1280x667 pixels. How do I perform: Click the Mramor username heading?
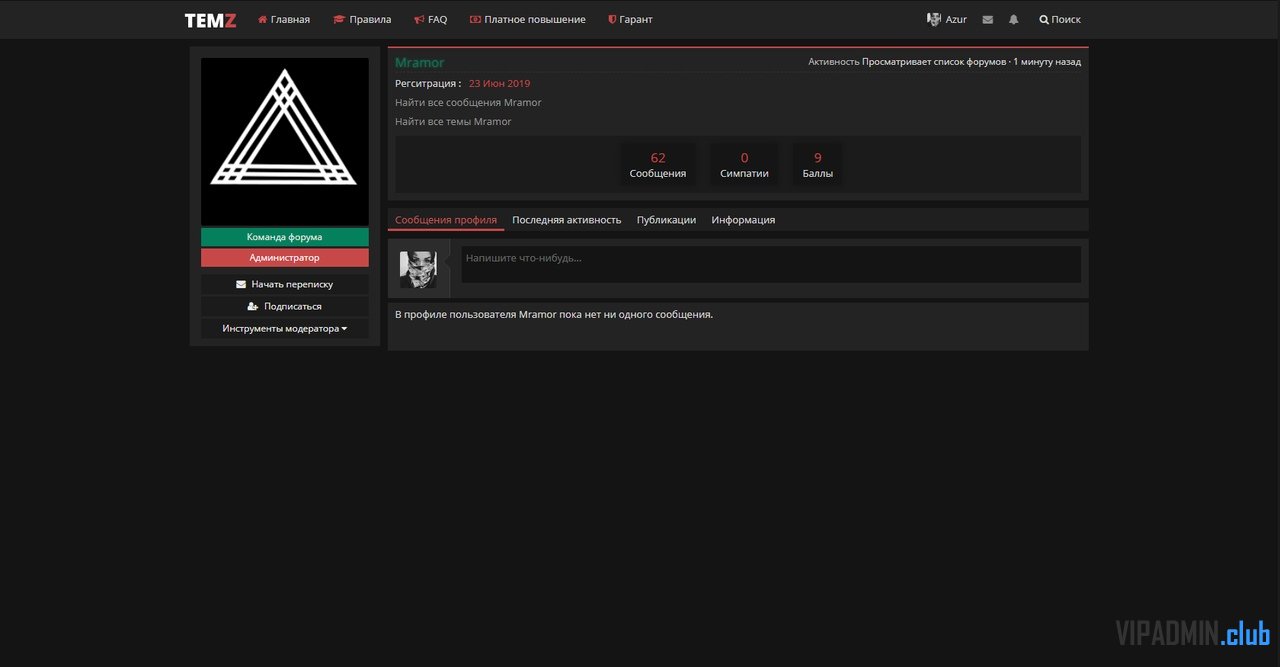click(x=420, y=62)
